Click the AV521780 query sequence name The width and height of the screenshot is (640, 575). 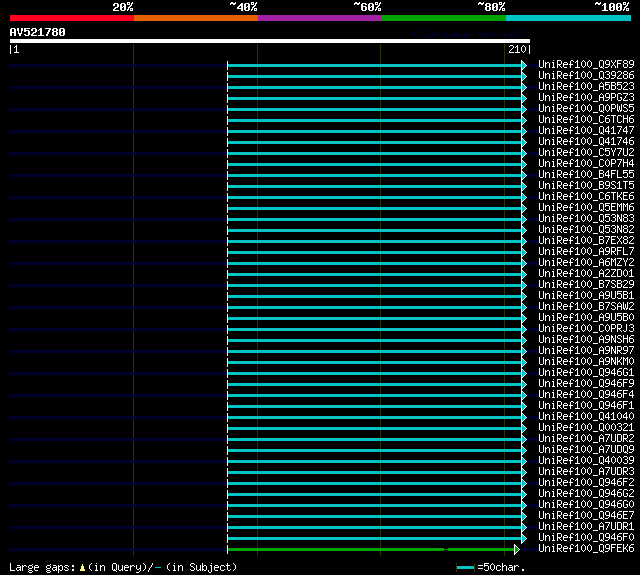pos(38,32)
